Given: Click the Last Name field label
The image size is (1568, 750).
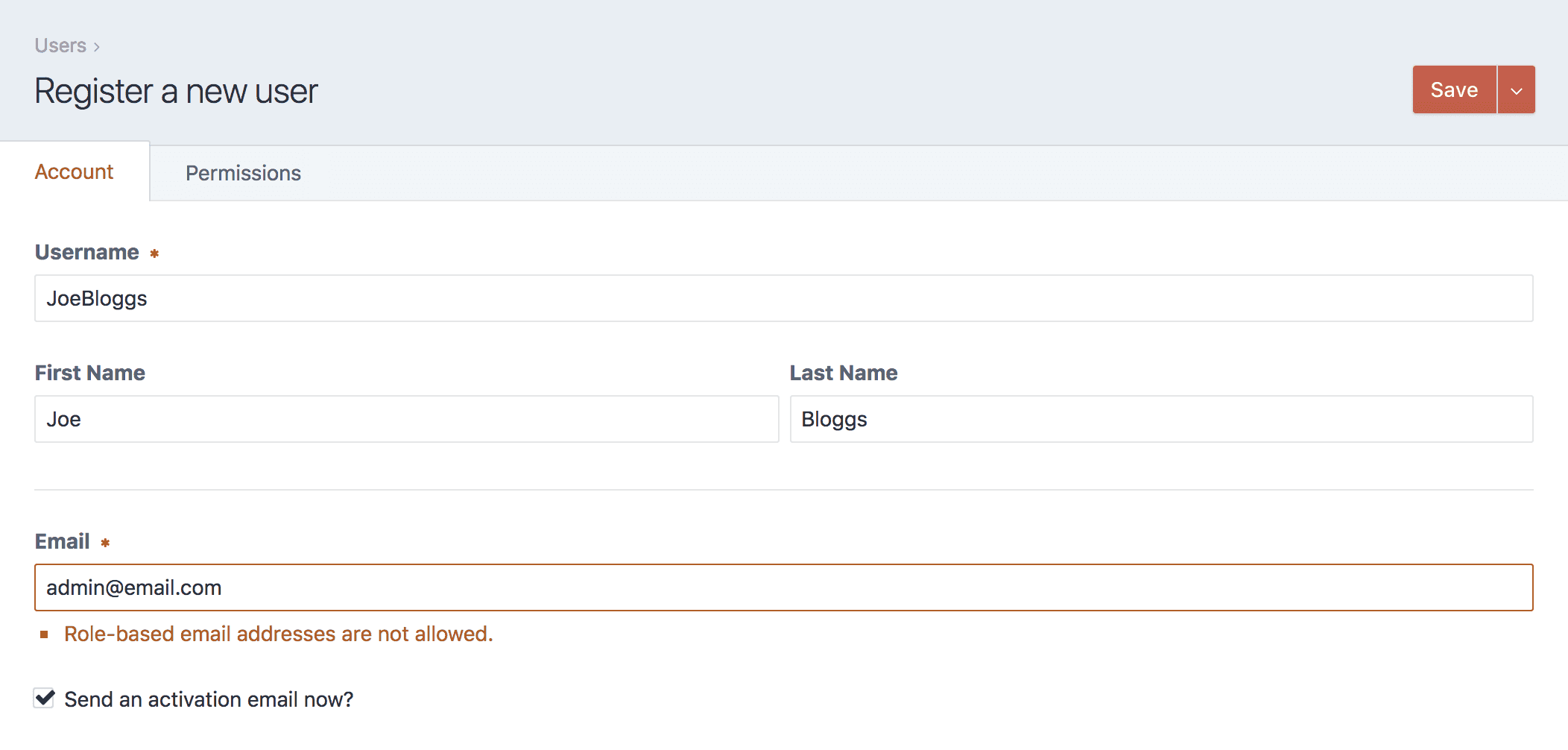Looking at the screenshot, I should pyautogui.click(x=844, y=373).
